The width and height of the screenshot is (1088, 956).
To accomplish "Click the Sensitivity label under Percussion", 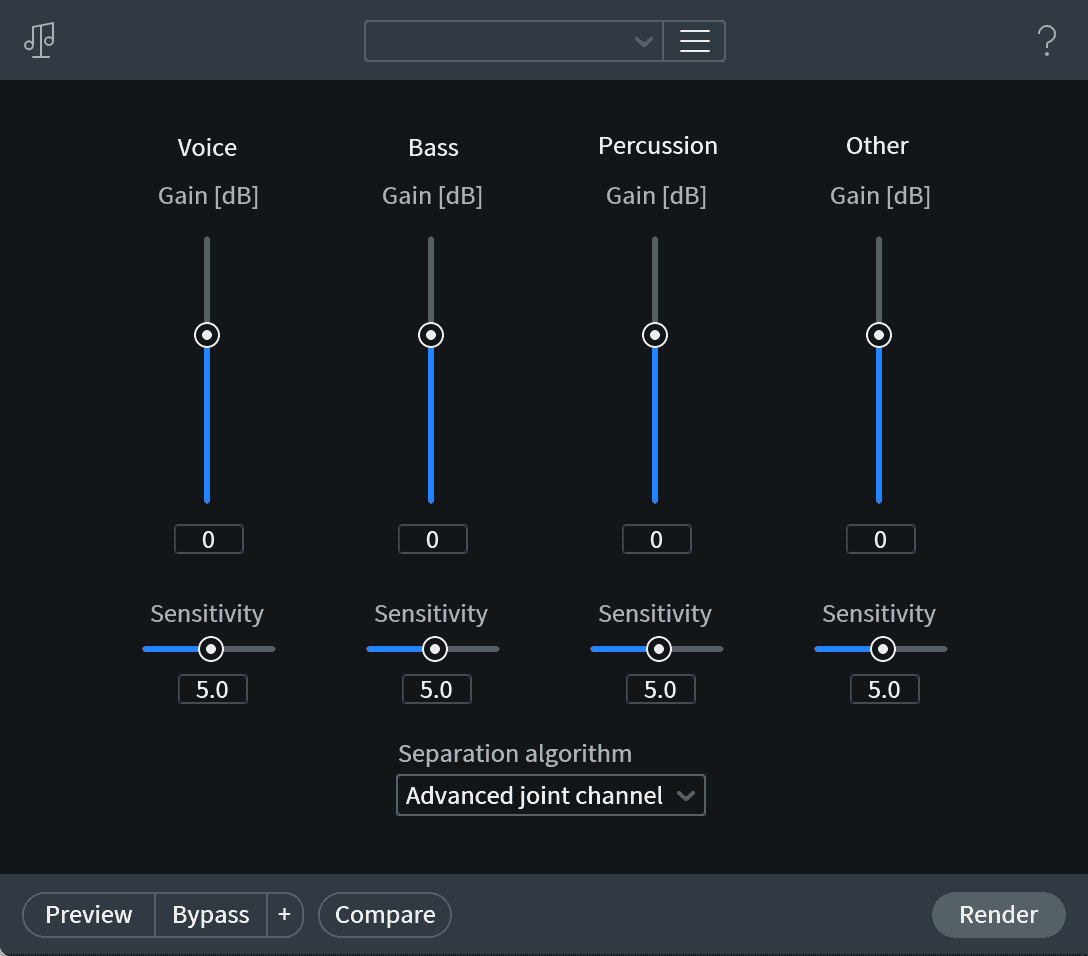I will click(655, 613).
